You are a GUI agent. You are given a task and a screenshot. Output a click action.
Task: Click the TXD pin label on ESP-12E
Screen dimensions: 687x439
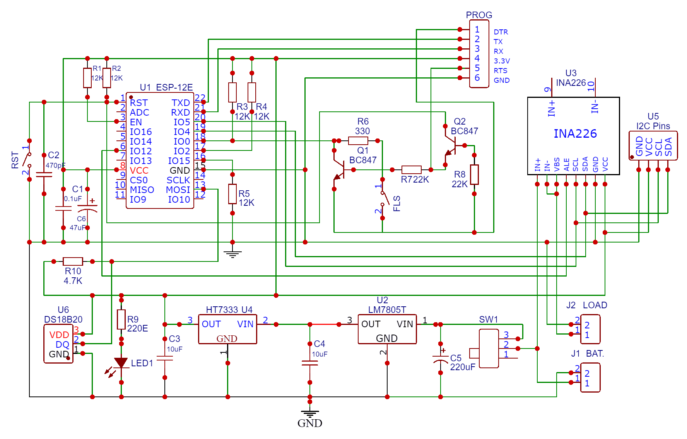click(x=181, y=103)
